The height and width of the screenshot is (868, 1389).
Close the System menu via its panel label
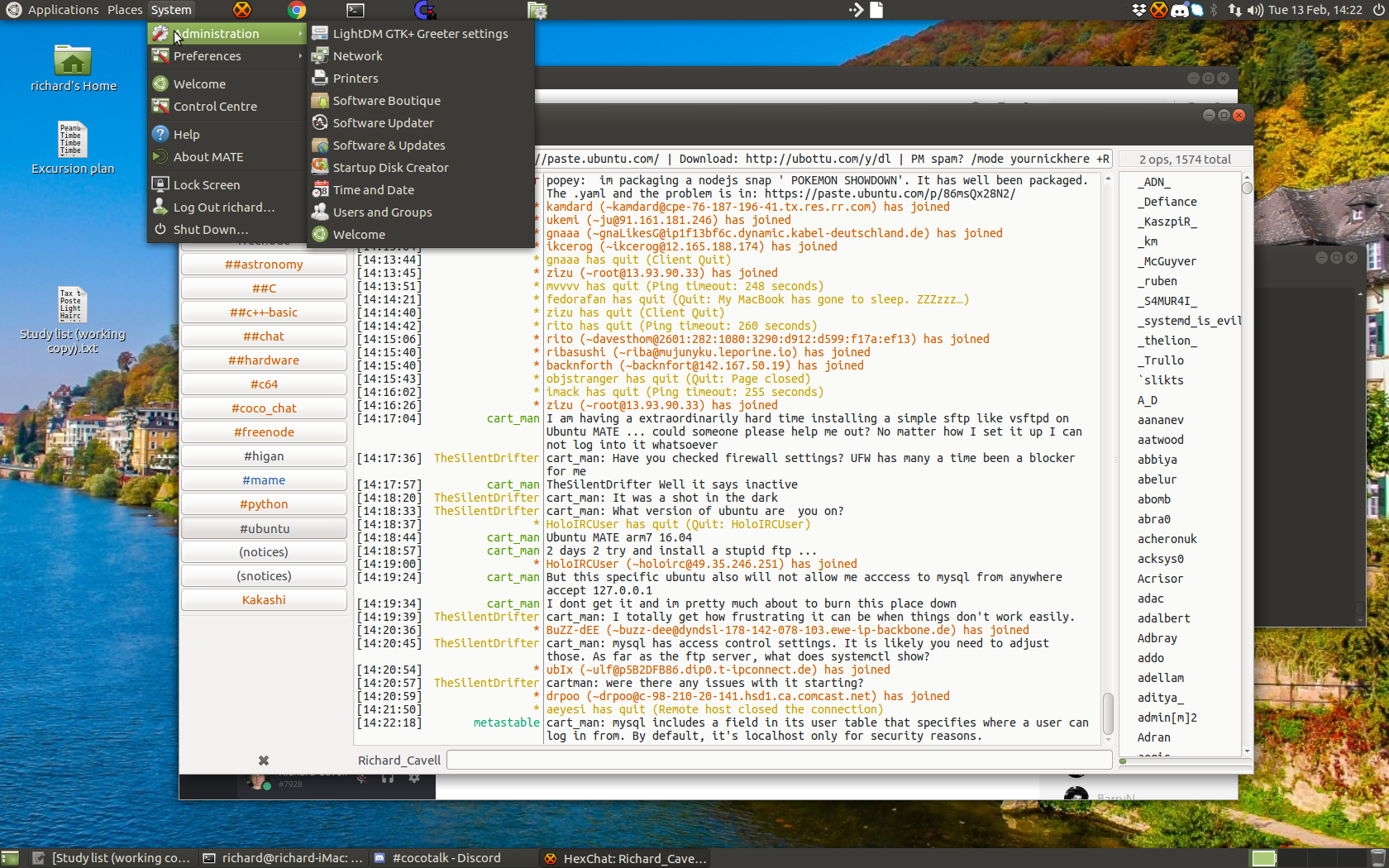pos(171,10)
